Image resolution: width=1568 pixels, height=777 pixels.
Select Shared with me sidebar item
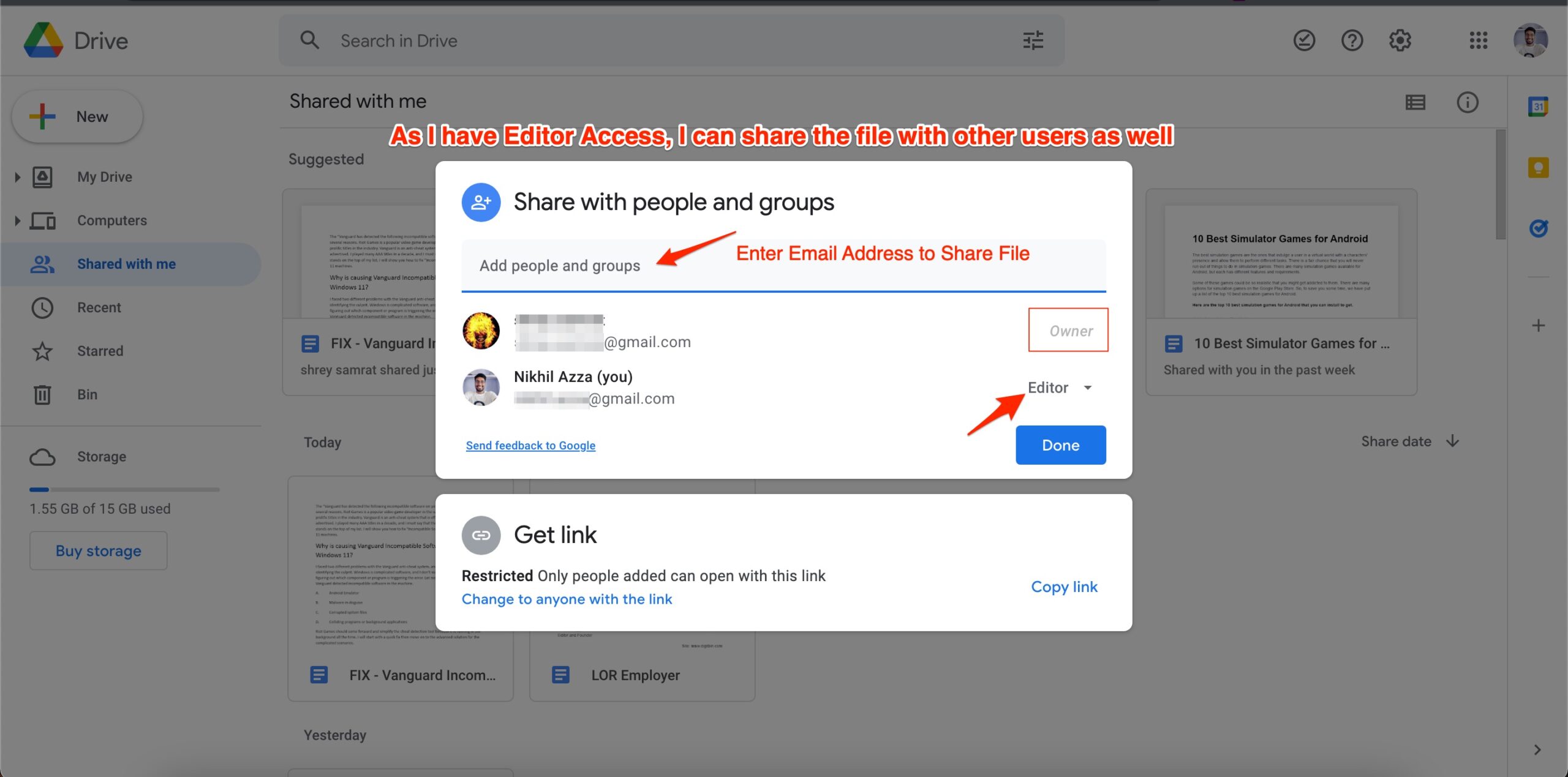[x=126, y=264]
